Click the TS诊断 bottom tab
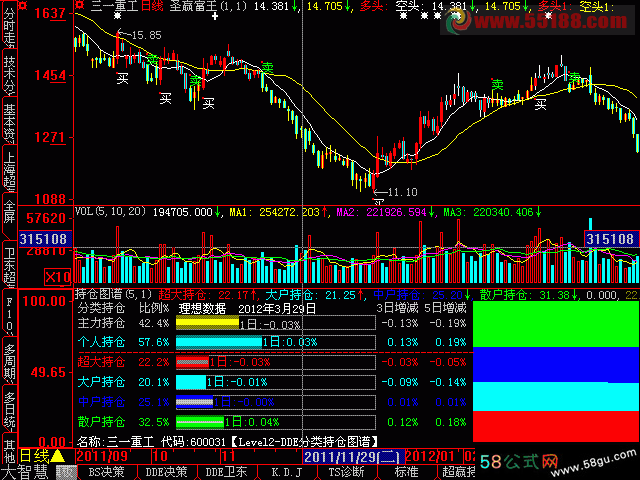This screenshot has height=480, width=640. pos(345,472)
